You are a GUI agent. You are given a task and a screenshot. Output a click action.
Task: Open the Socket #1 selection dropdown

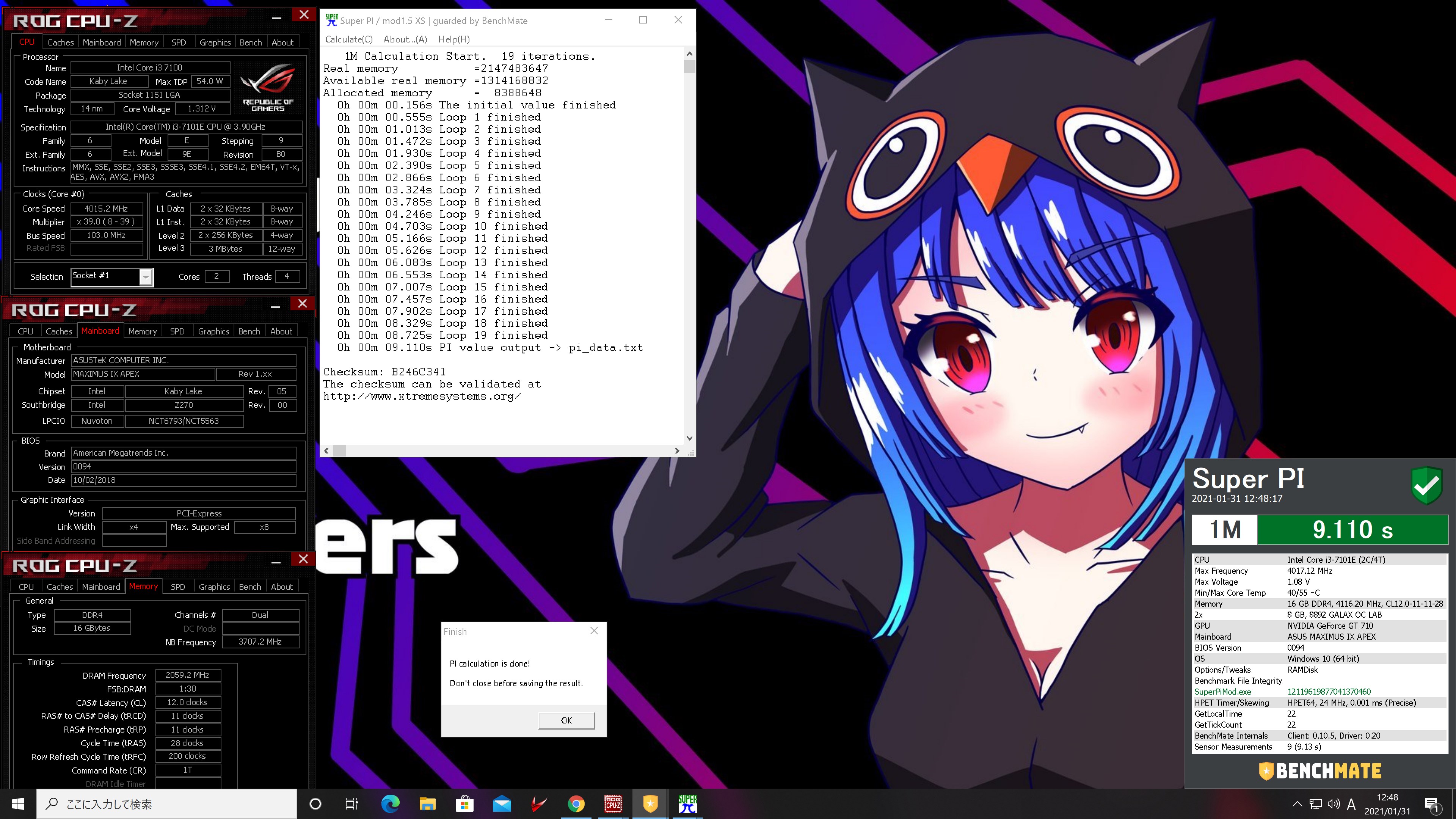(146, 277)
